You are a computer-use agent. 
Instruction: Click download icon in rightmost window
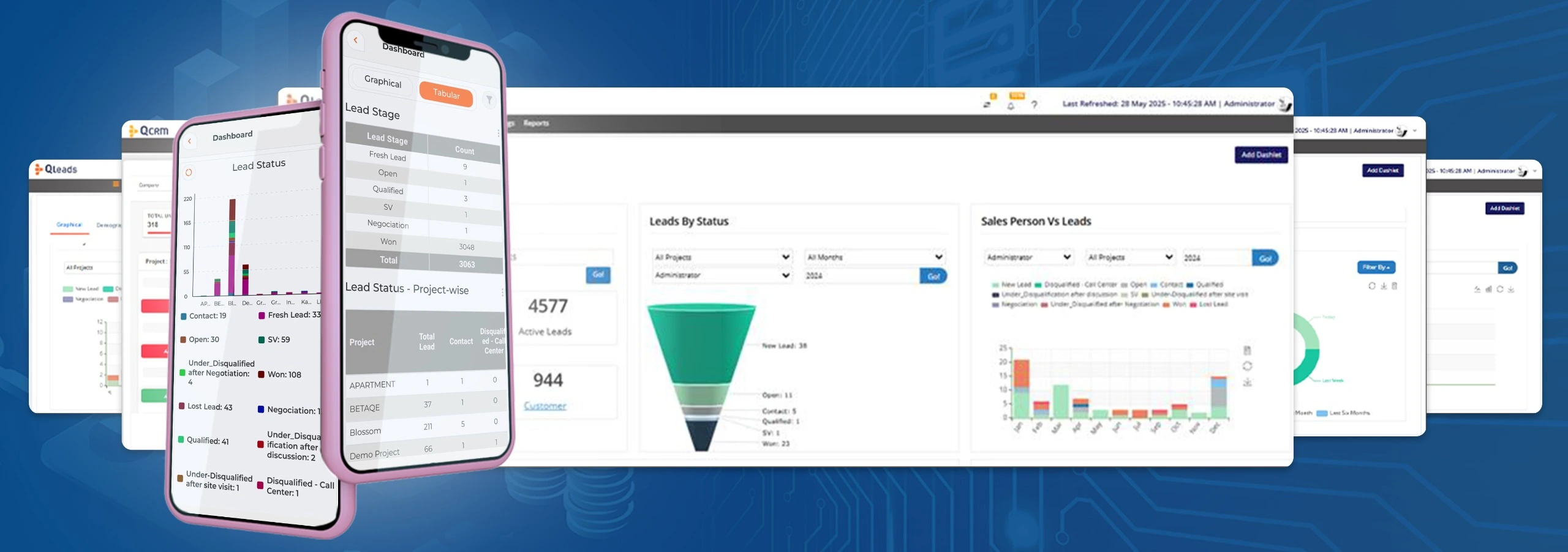1511,289
